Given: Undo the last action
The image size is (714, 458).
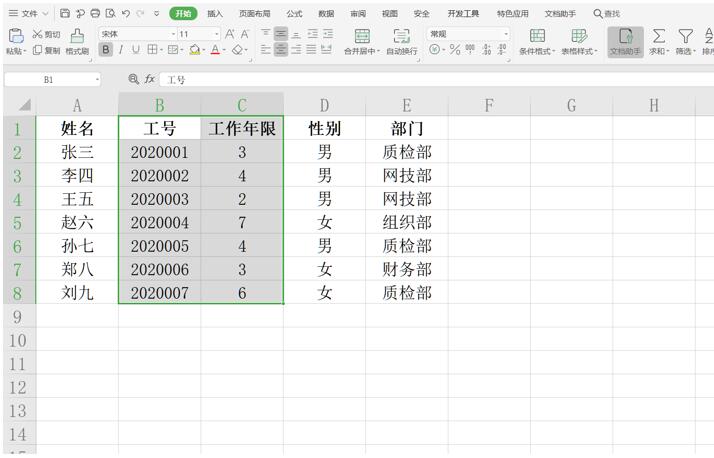Looking at the screenshot, I should tap(126, 14).
